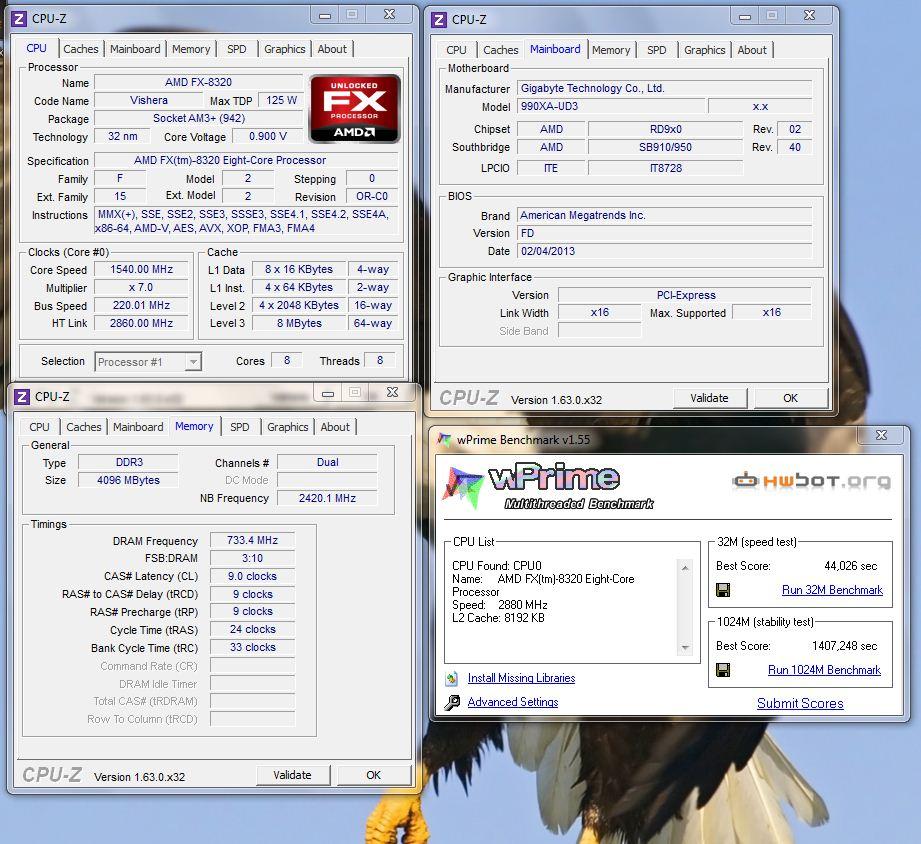The height and width of the screenshot is (844, 921).
Task: Click the FSB:DRAM ratio 3:10 field
Action: point(253,558)
